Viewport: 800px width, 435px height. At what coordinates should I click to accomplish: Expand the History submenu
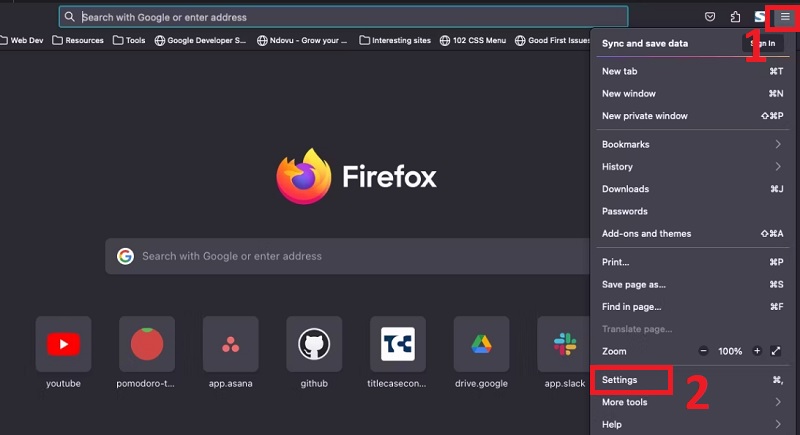coord(690,167)
